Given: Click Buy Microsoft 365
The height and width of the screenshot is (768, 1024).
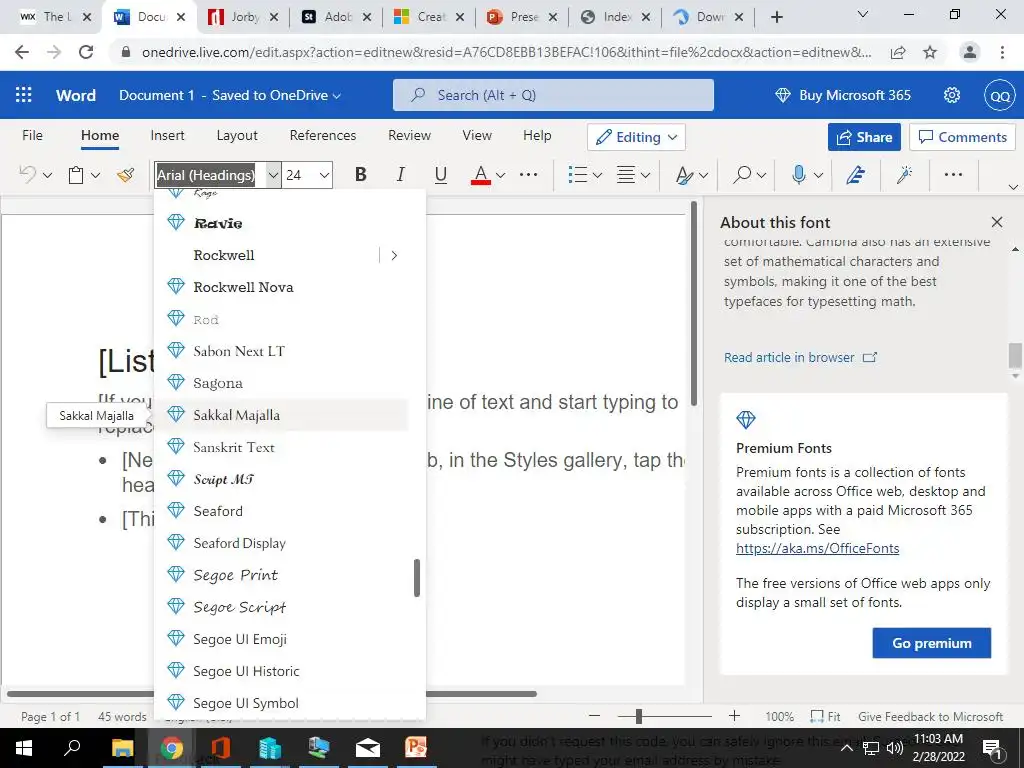Looking at the screenshot, I should pyautogui.click(x=842, y=95).
